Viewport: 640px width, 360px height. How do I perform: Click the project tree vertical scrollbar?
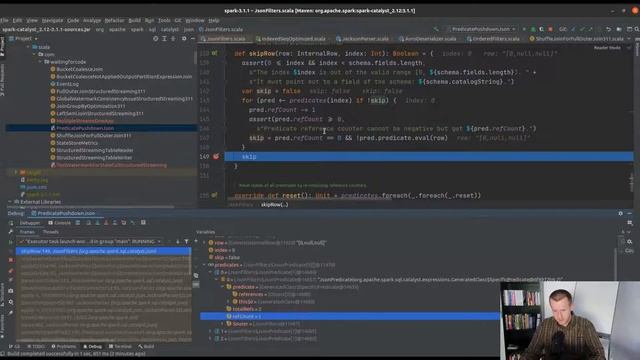(x=195, y=57)
